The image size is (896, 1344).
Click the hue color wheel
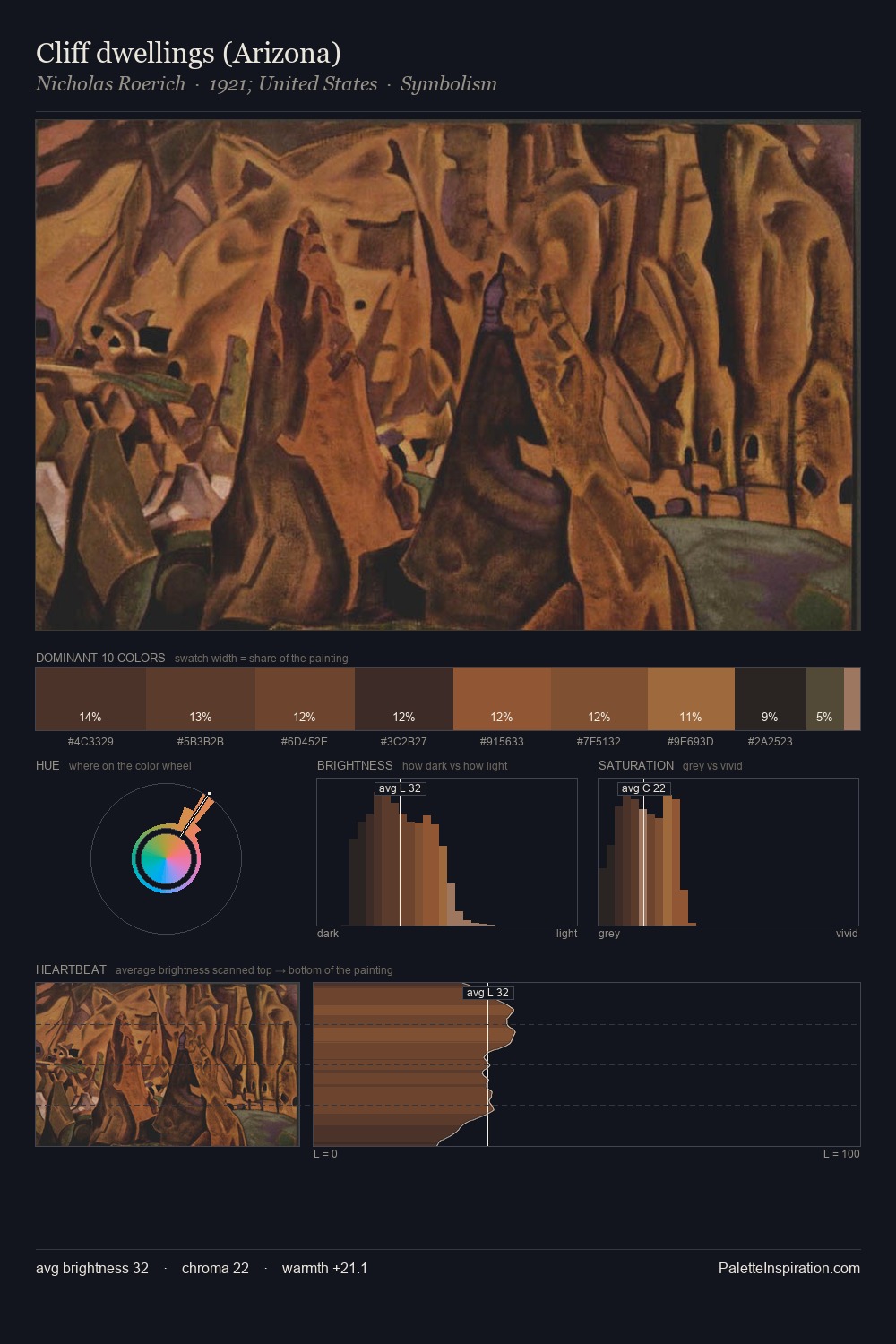coord(166,859)
